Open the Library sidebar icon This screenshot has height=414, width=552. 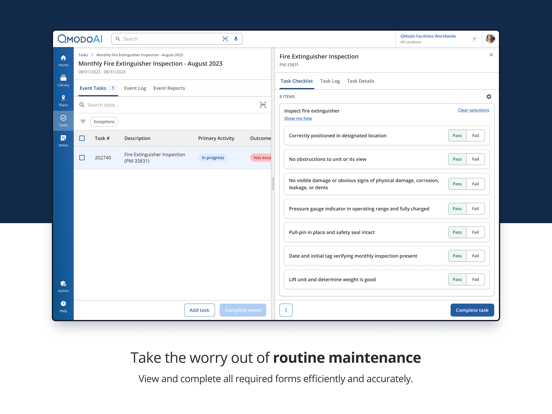(63, 81)
